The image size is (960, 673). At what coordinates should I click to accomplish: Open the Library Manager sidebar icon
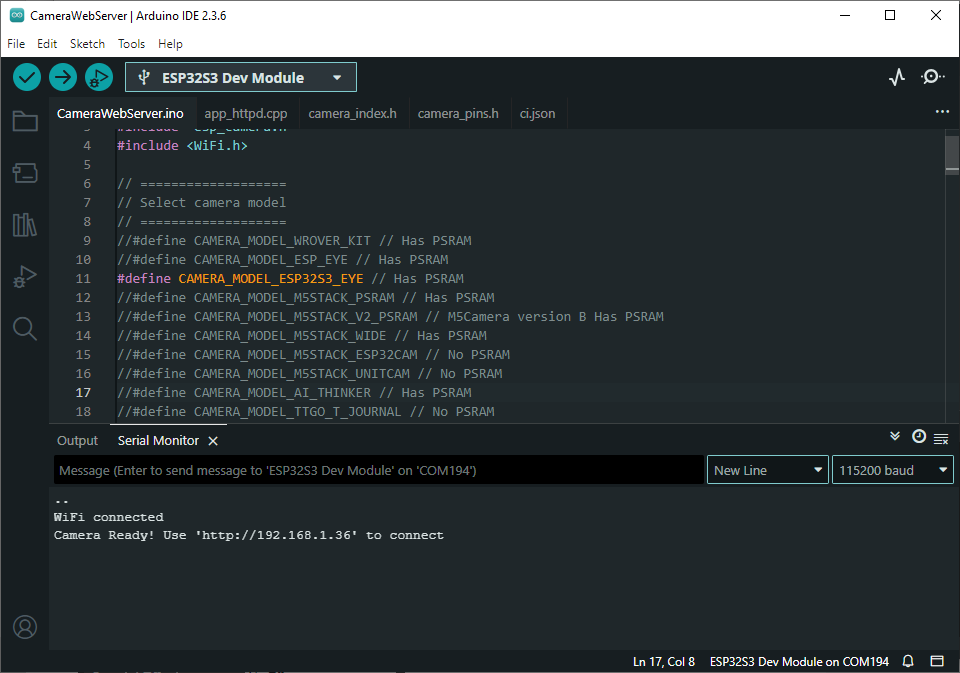click(25, 225)
